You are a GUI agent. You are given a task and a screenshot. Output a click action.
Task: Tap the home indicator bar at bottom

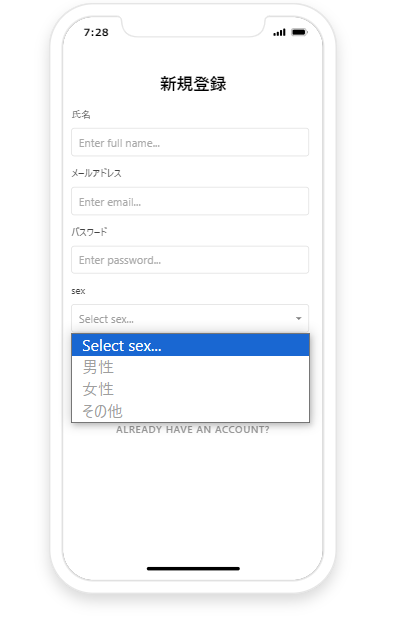[193, 569]
